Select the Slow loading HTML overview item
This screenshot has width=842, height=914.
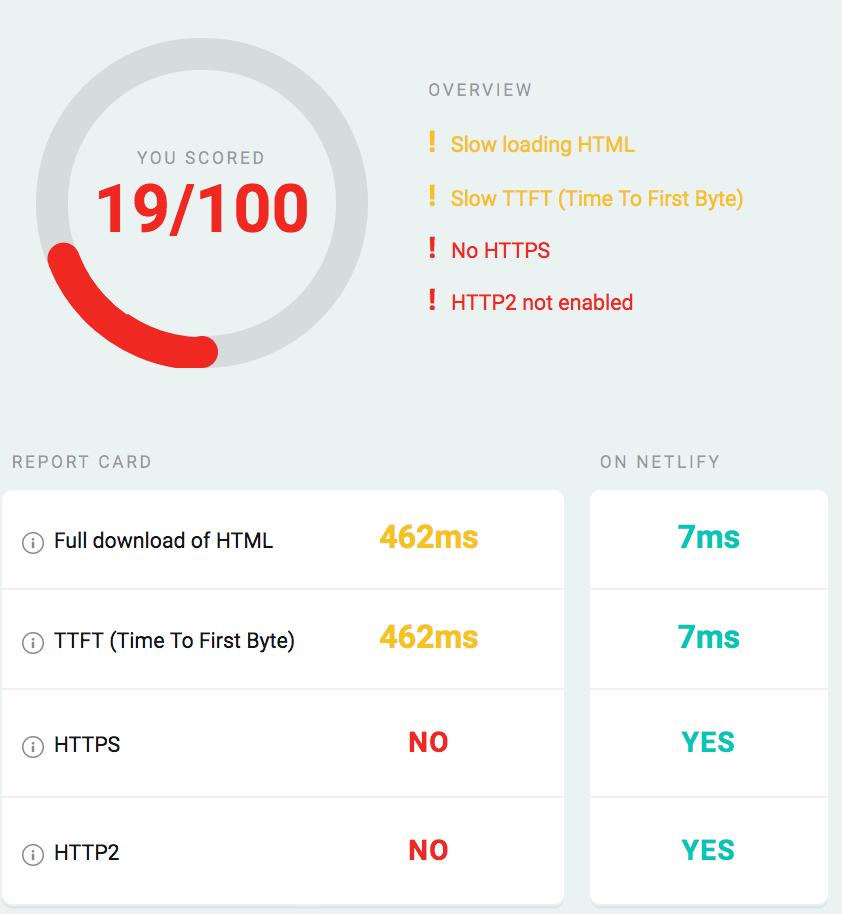point(542,145)
